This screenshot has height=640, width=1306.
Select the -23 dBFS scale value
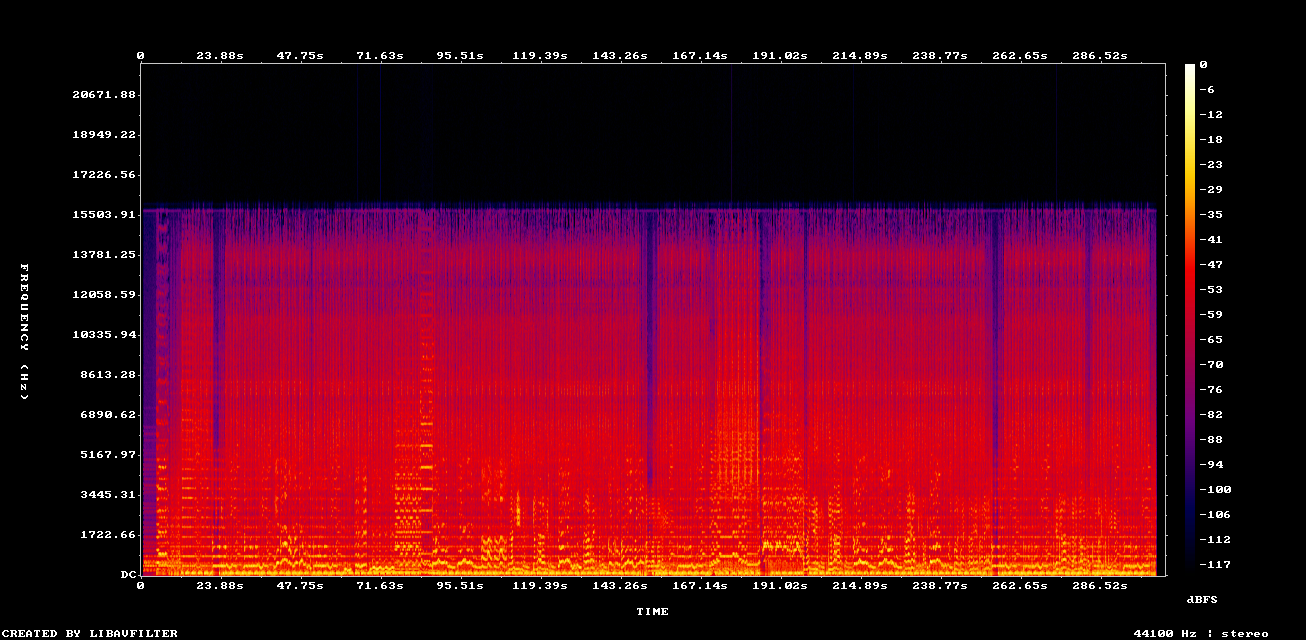tap(1211, 164)
